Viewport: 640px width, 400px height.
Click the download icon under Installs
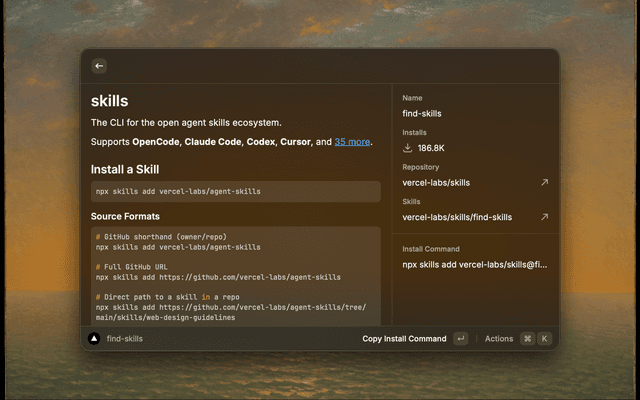(x=408, y=148)
